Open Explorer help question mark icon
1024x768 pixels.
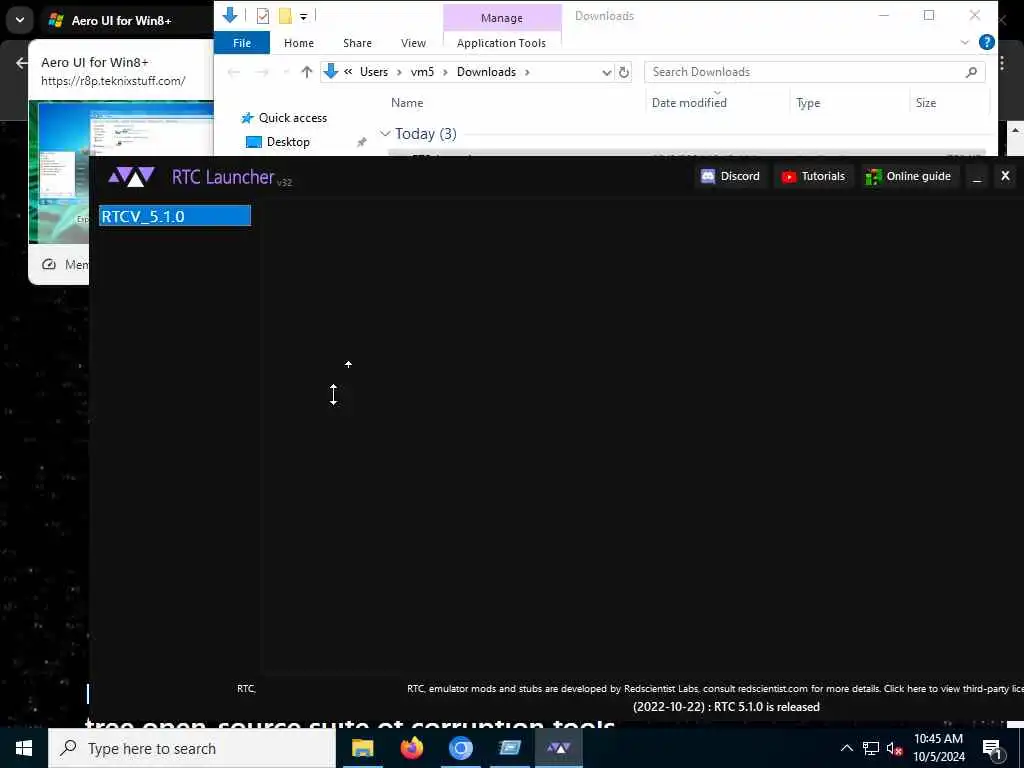coord(986,43)
